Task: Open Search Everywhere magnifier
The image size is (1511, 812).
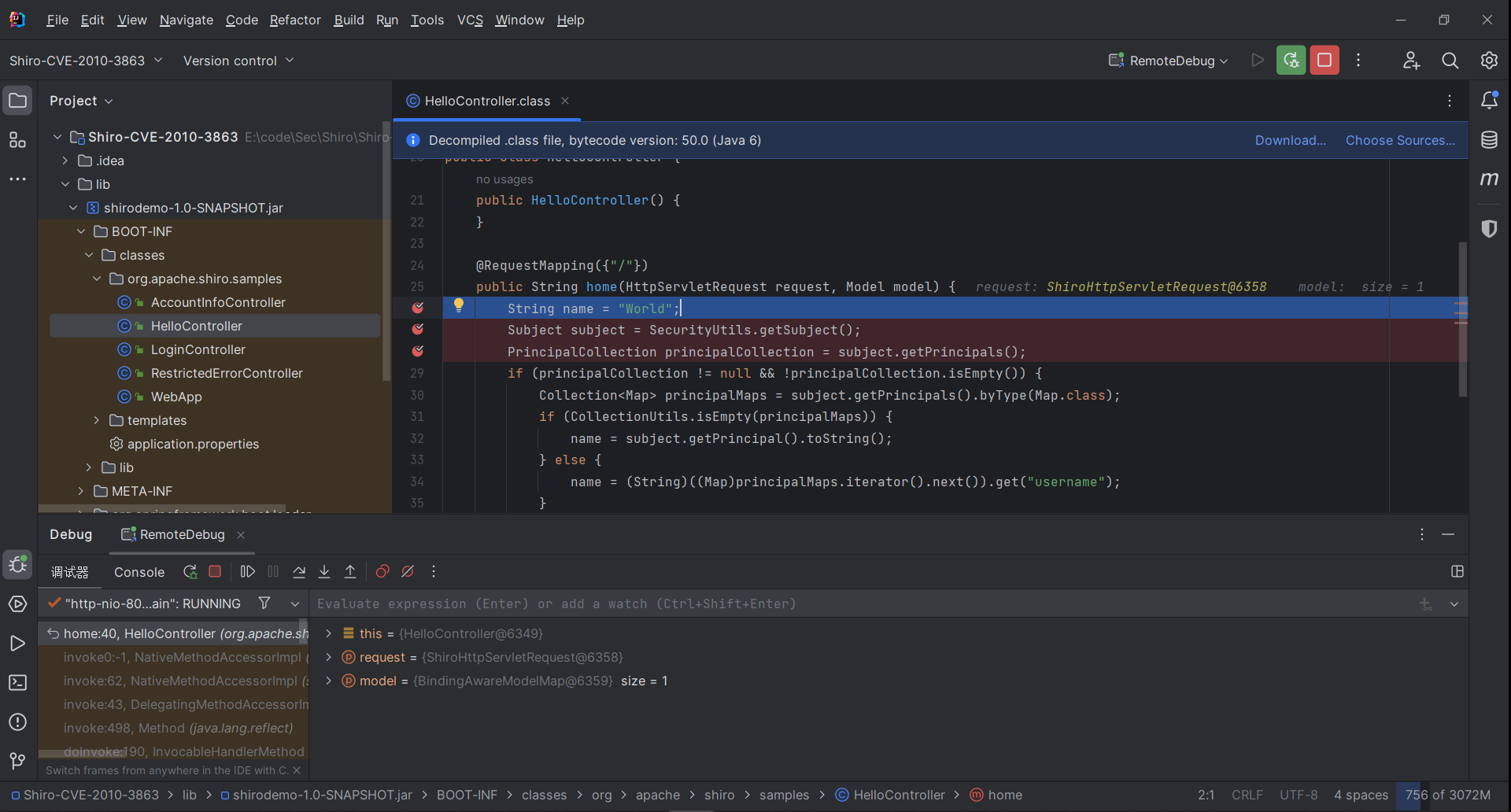Action: pos(1450,61)
